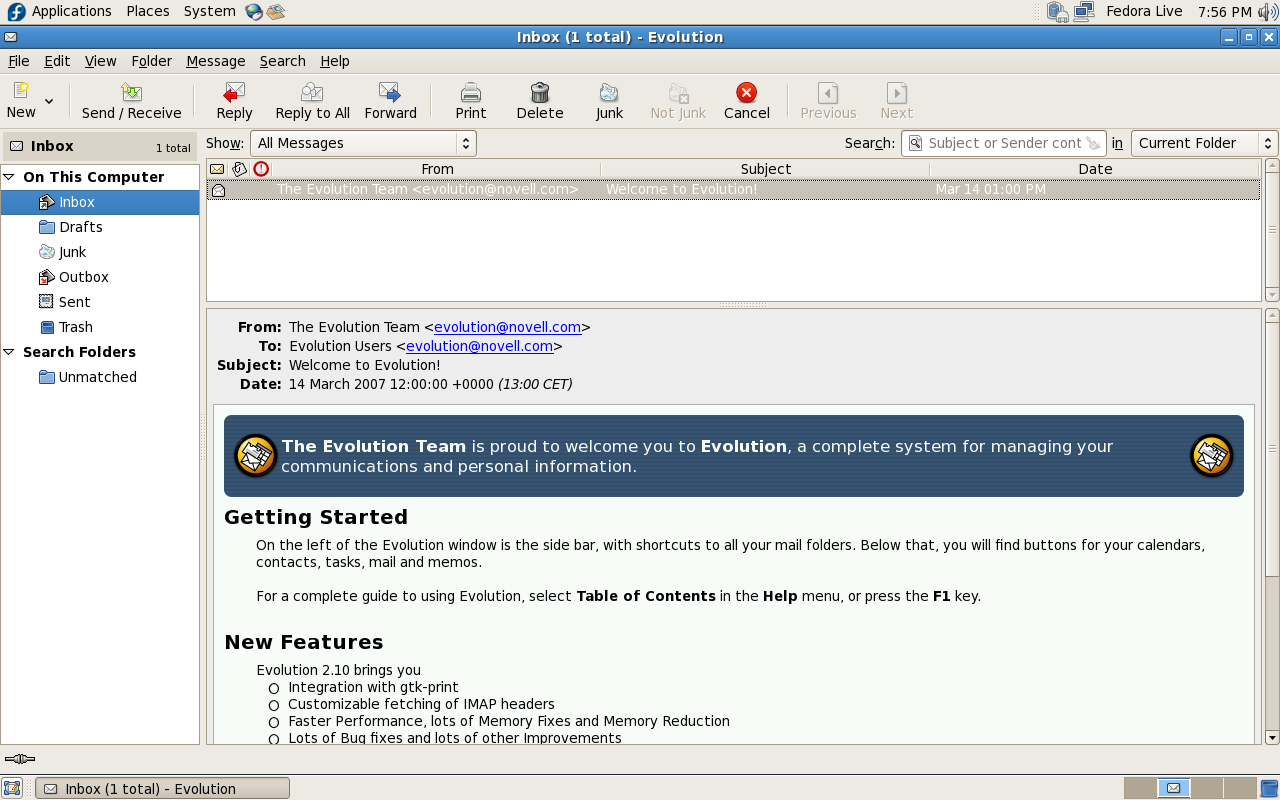1280x800 pixels.
Task: Collapse the Search Folders tree
Action: [9, 352]
